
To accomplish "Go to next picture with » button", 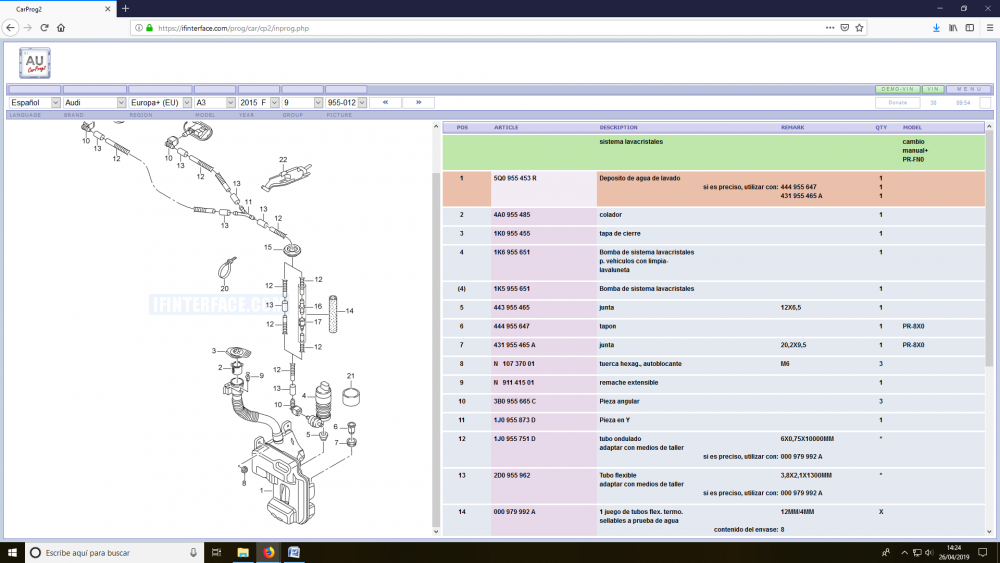I will [418, 102].
